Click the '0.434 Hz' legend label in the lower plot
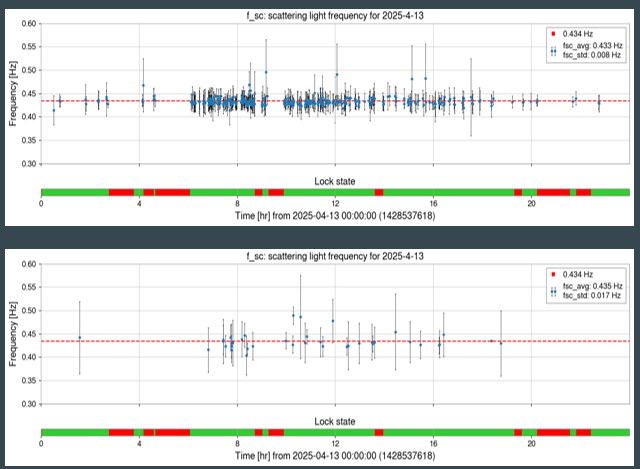Viewport: 640px width, 469px height. pos(578,274)
